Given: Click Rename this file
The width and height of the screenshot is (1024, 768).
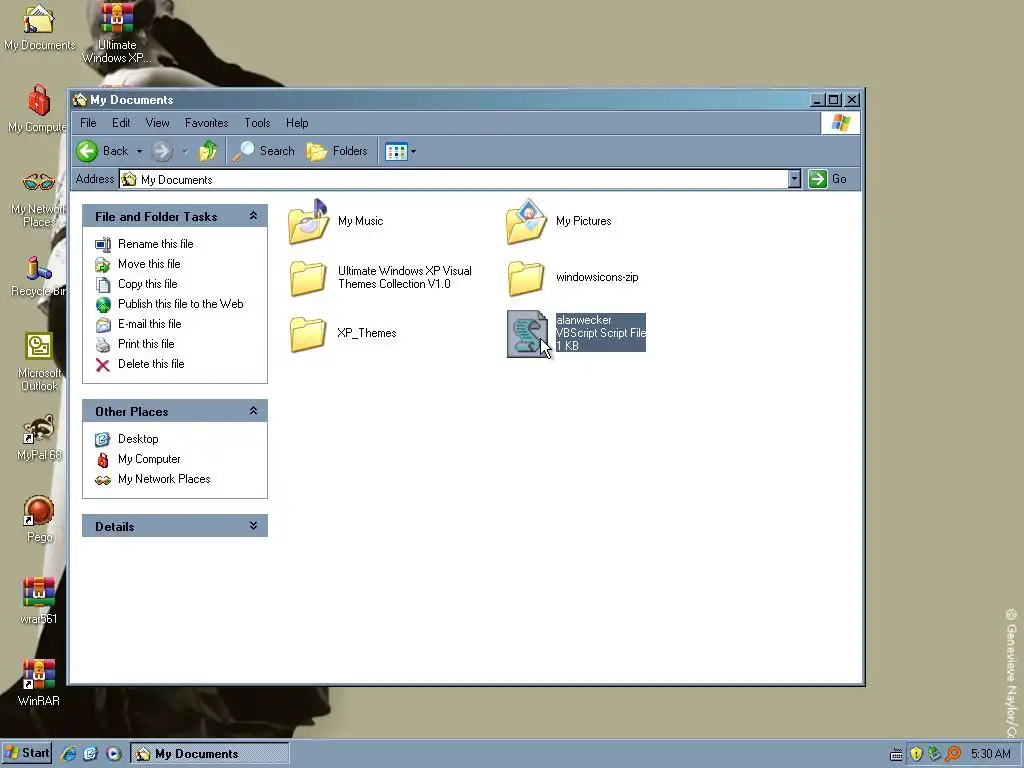Looking at the screenshot, I should 155,244.
